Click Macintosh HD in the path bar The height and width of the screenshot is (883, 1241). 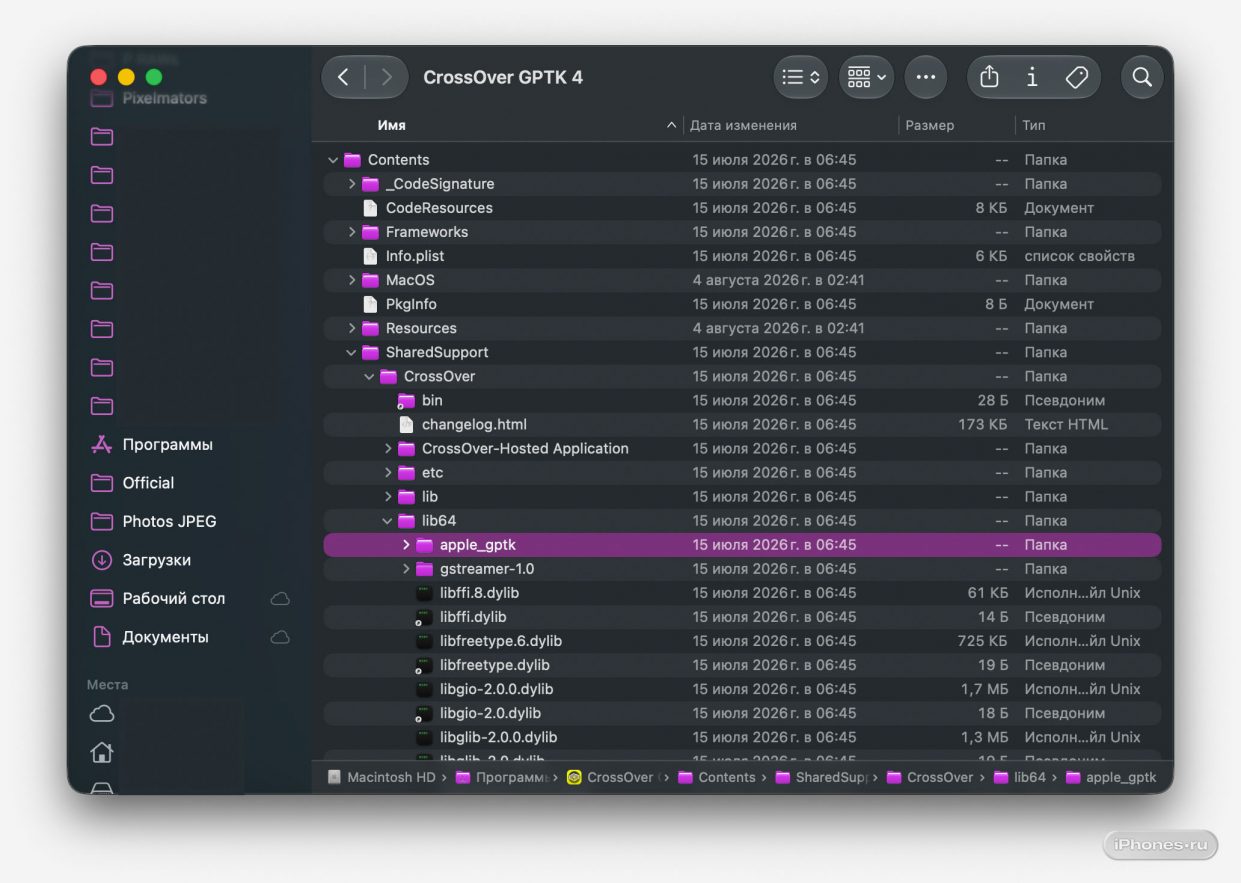tap(381, 777)
